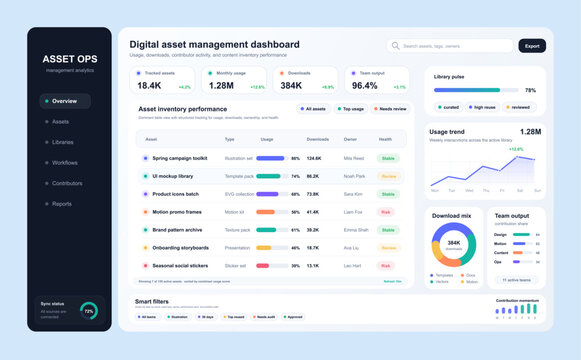Image resolution: width=581 pixels, height=360 pixels.
Task: Click the Team output 96.4% card
Action: click(377, 80)
